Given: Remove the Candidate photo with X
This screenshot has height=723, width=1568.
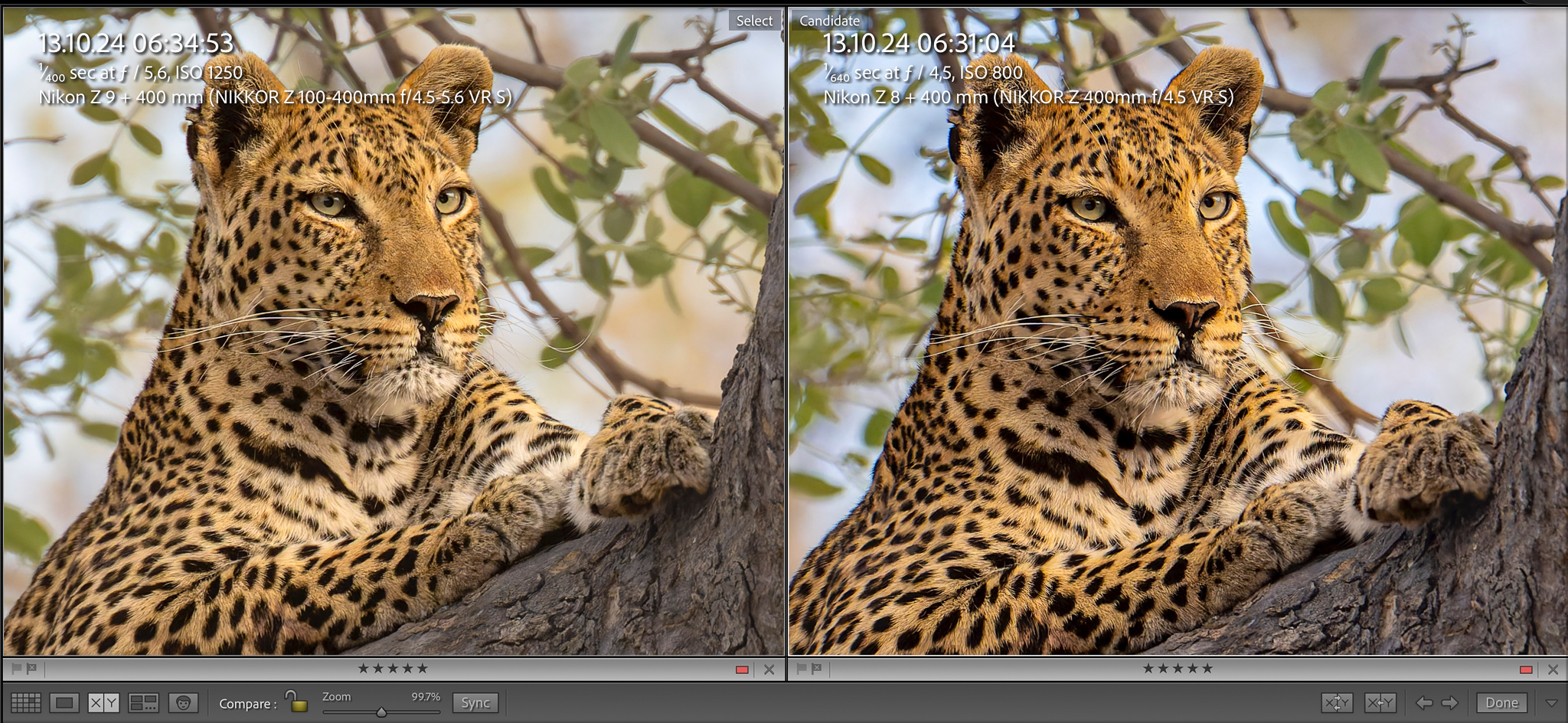Looking at the screenshot, I should (1553, 669).
